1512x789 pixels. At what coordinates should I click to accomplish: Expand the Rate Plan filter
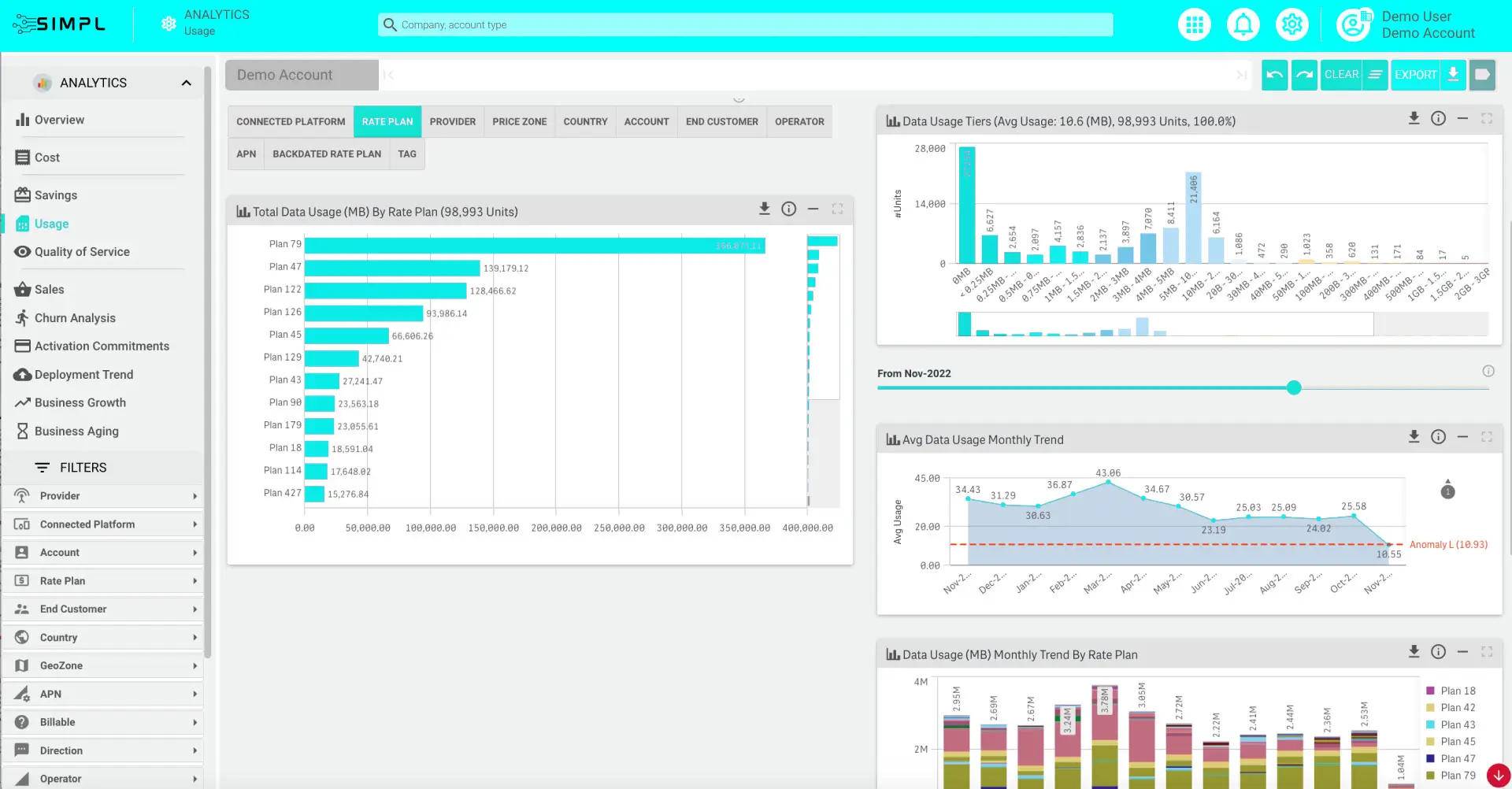point(103,581)
